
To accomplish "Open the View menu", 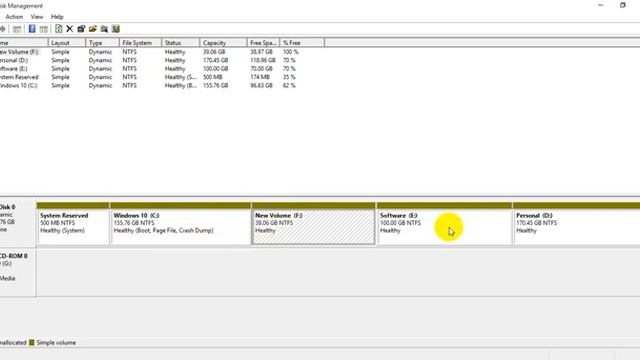I will tap(37, 17).
